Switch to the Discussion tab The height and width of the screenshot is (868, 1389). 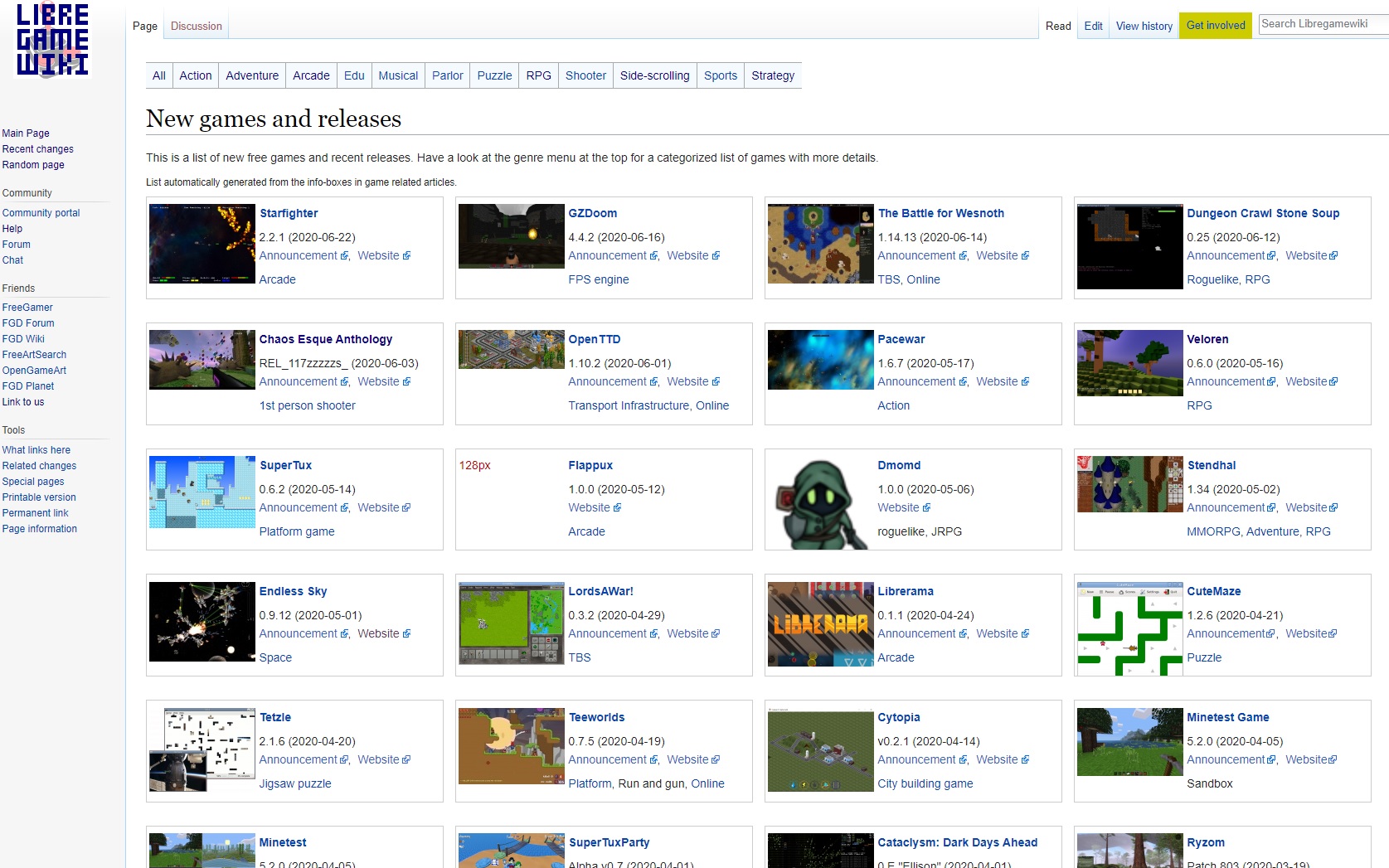click(x=197, y=26)
